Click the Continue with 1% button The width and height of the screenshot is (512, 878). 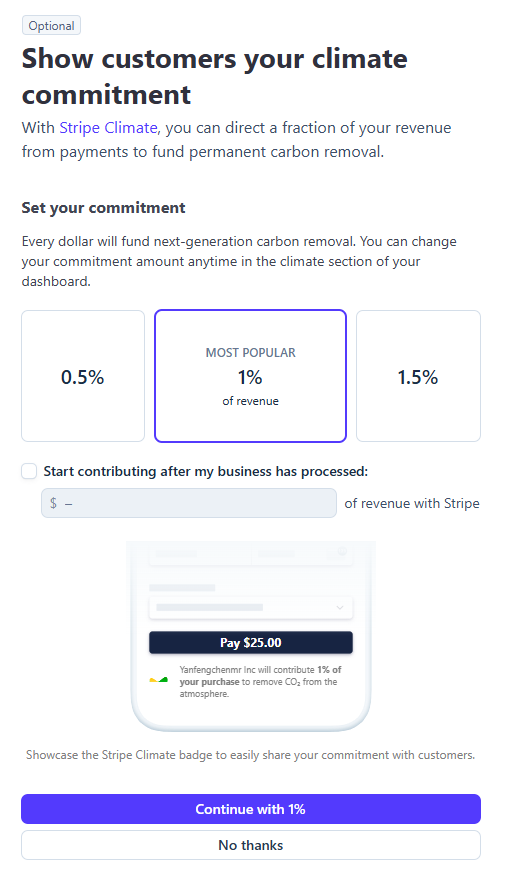(x=251, y=809)
